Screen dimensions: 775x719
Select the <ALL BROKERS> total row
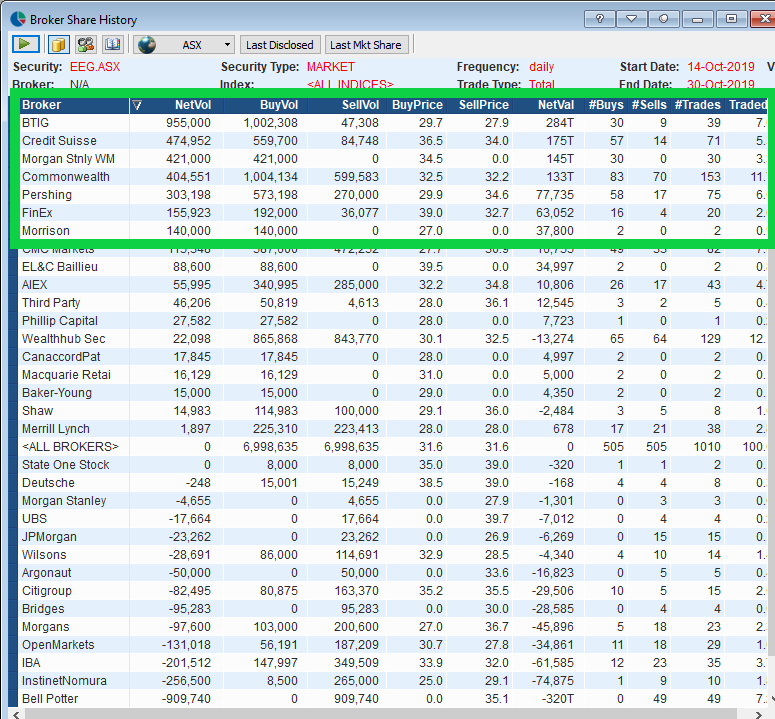(x=393, y=447)
